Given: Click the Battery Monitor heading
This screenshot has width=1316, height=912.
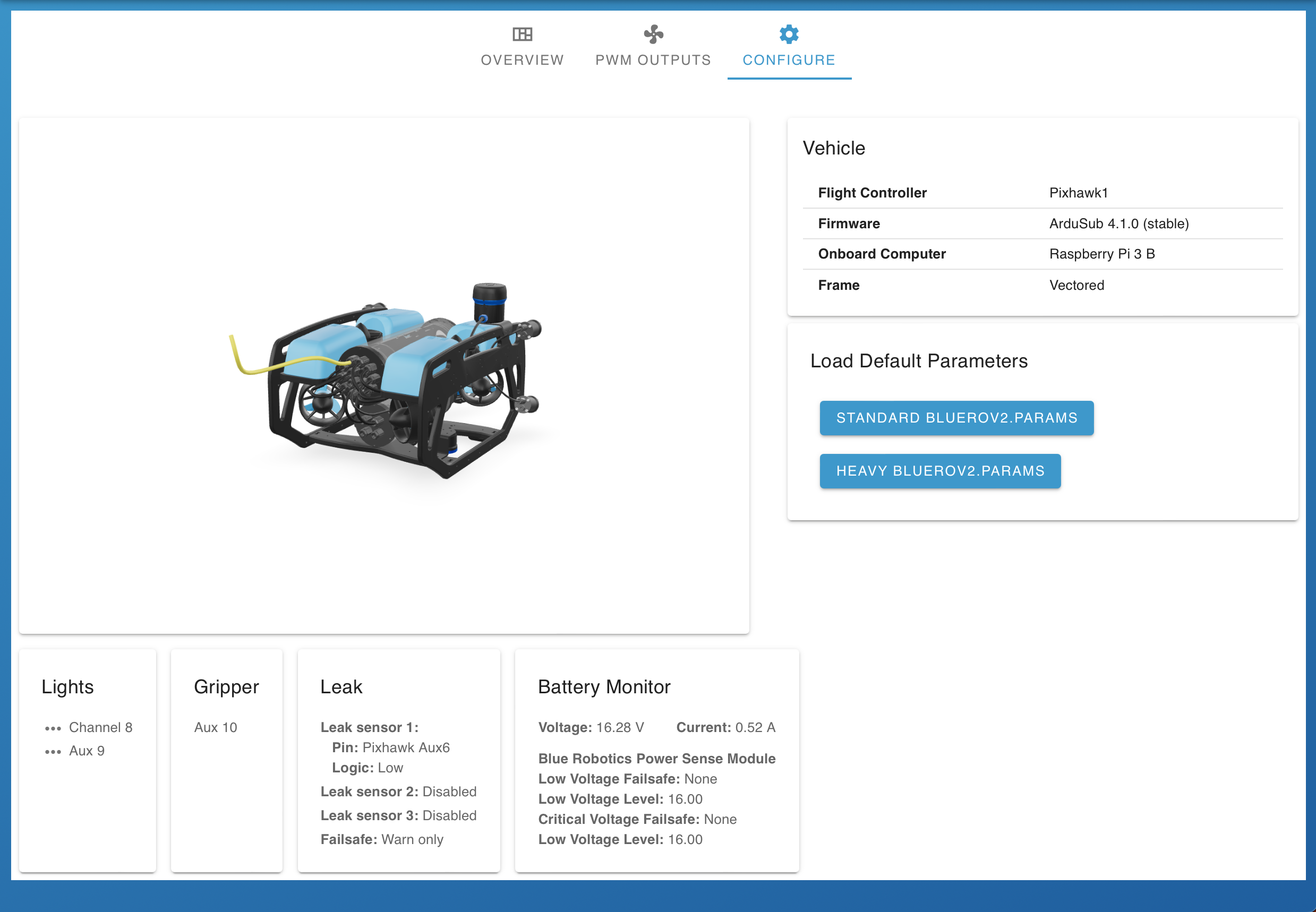Looking at the screenshot, I should pos(604,687).
